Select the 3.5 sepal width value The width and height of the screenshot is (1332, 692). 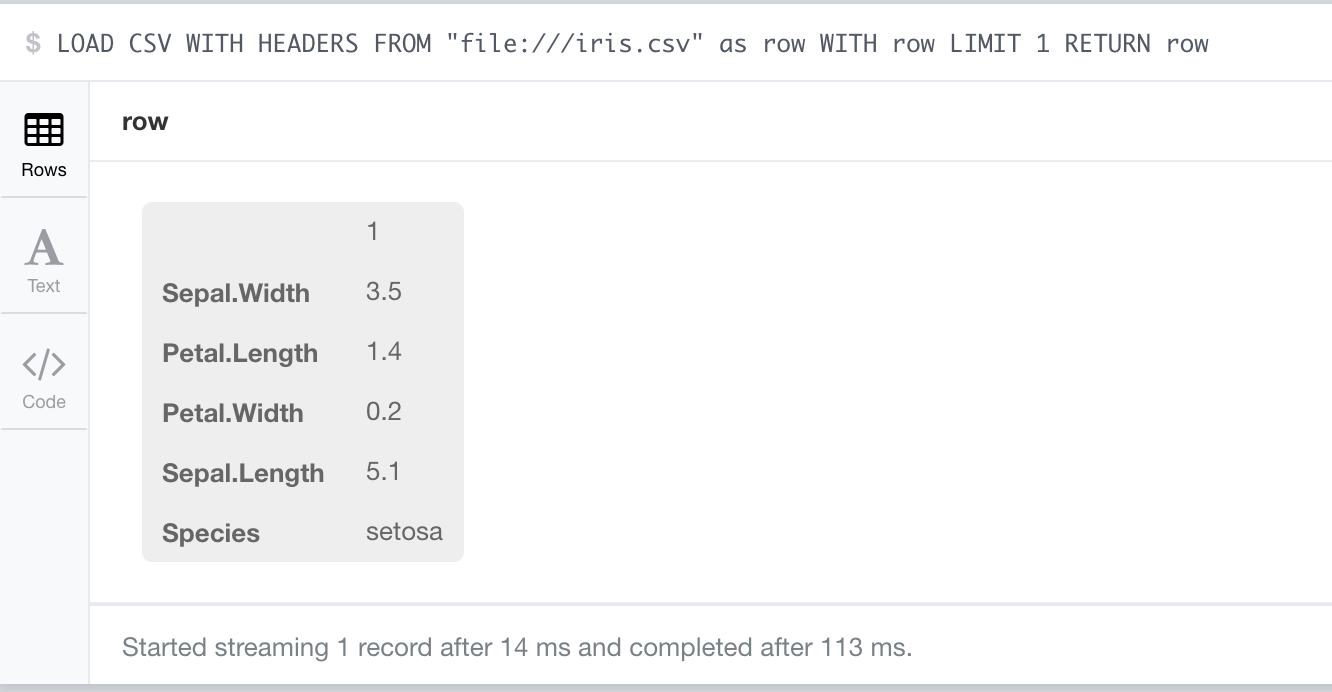pos(384,292)
